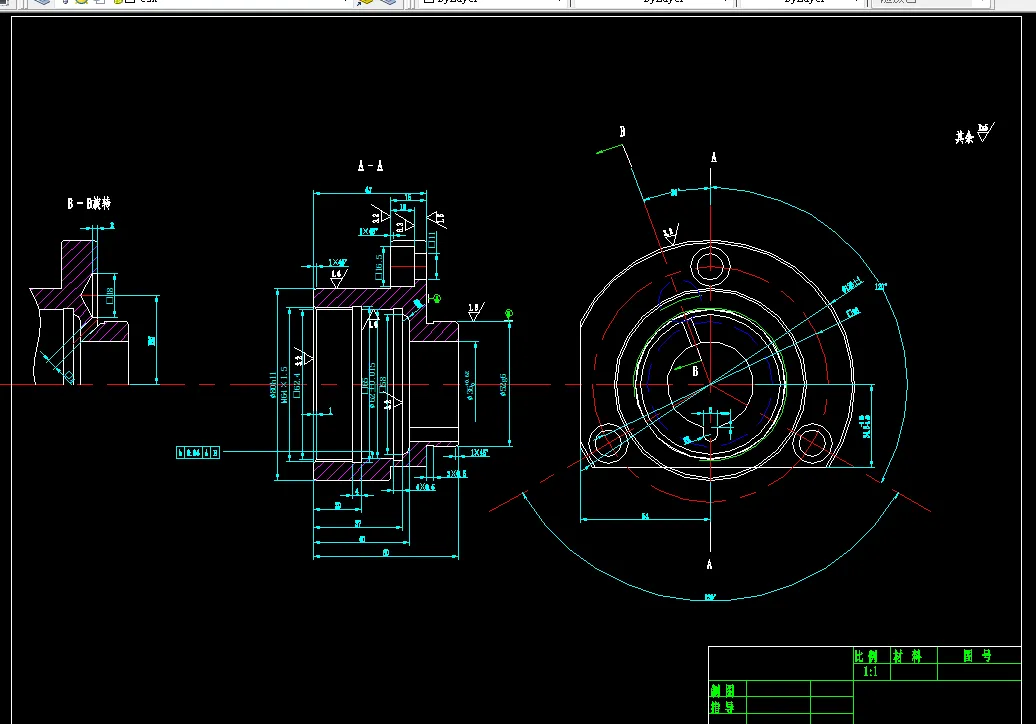Click the 材料 cell in title block
This screenshot has height=724, width=1036.
913,656
